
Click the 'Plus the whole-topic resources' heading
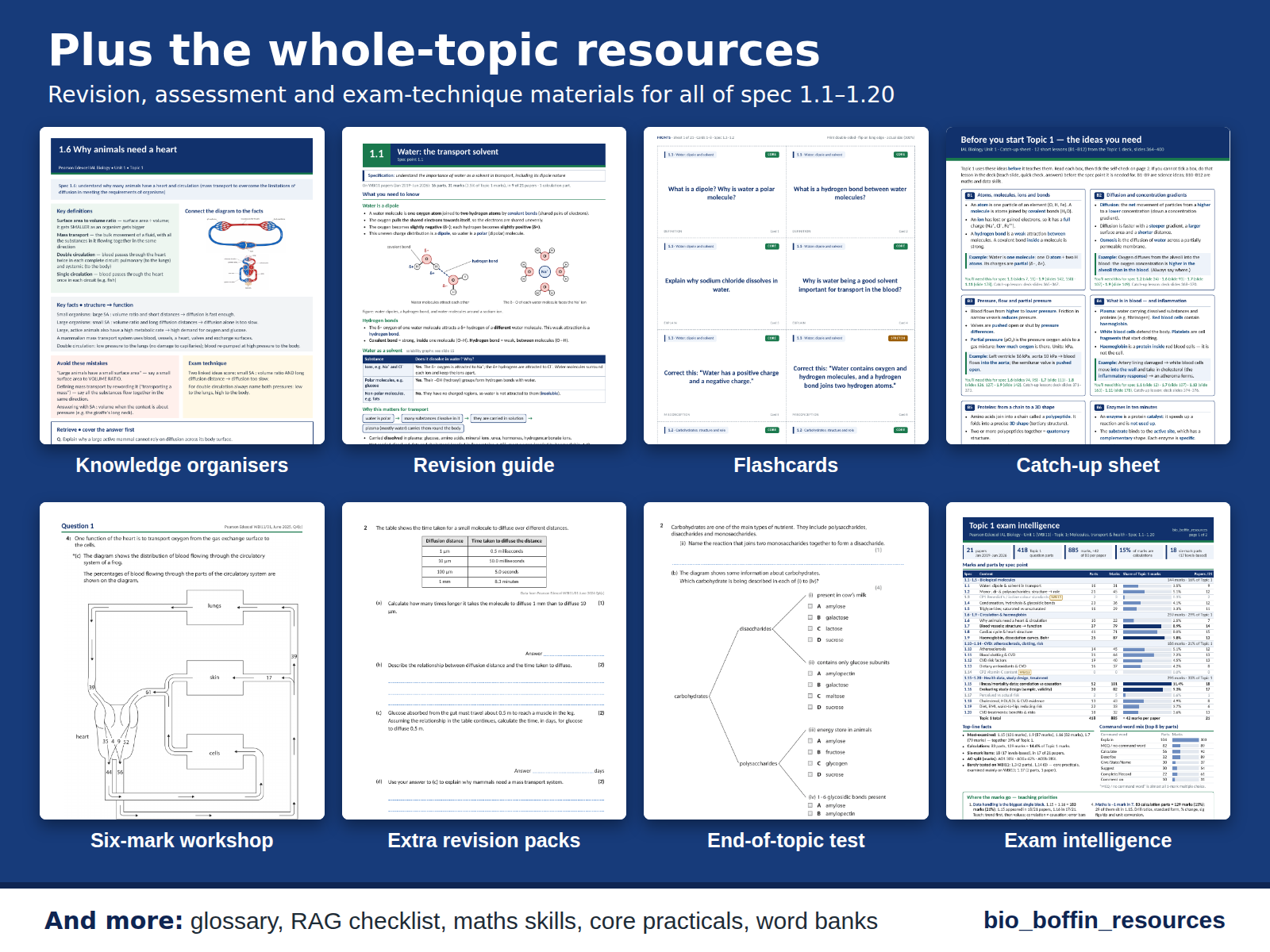[434, 50]
